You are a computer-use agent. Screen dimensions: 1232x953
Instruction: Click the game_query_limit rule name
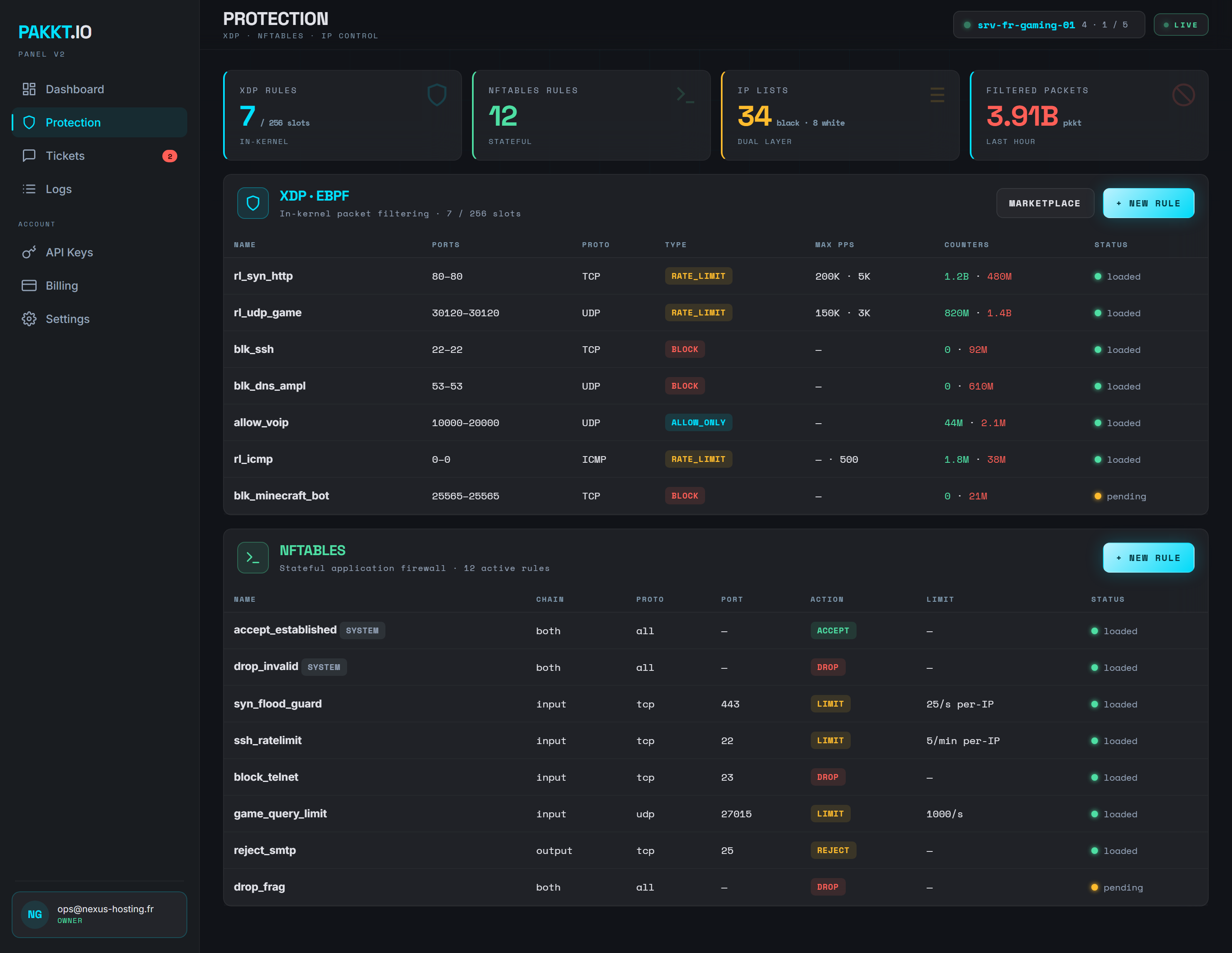coord(280,814)
